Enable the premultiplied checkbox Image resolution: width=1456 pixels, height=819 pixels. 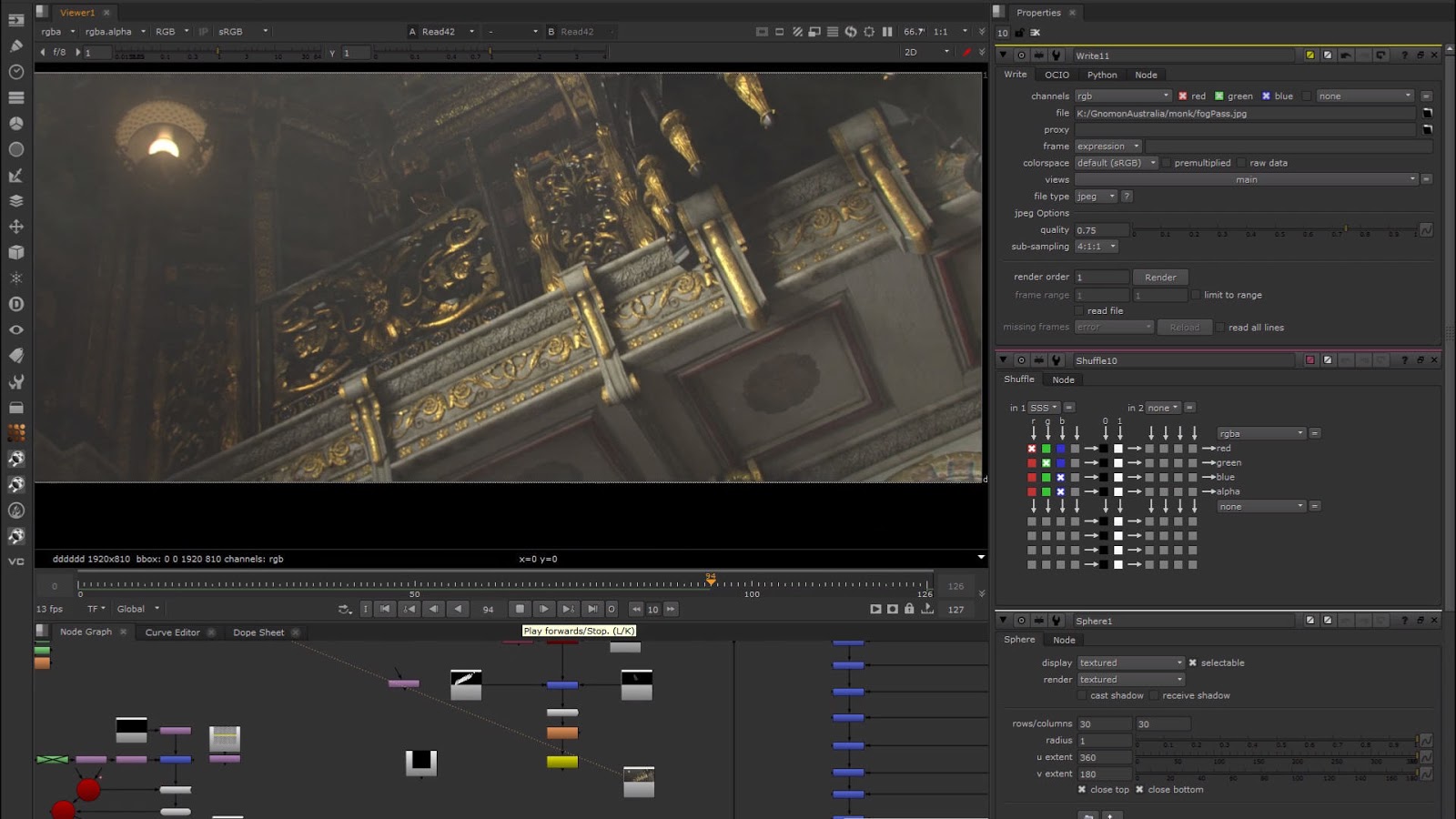pyautogui.click(x=1167, y=163)
